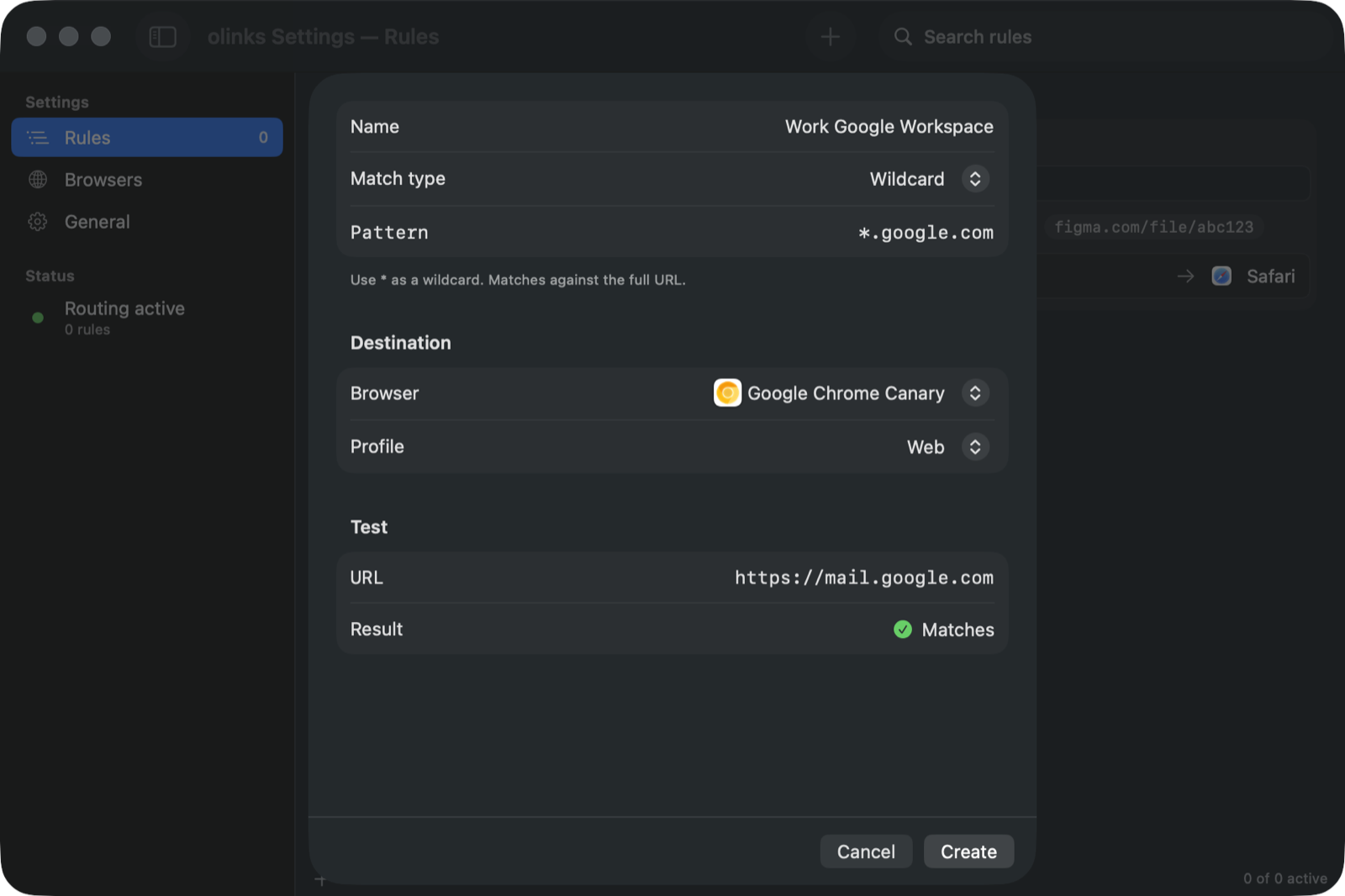This screenshot has height=896, width=1345.
Task: Click the Destination section heading
Action: [x=401, y=343]
